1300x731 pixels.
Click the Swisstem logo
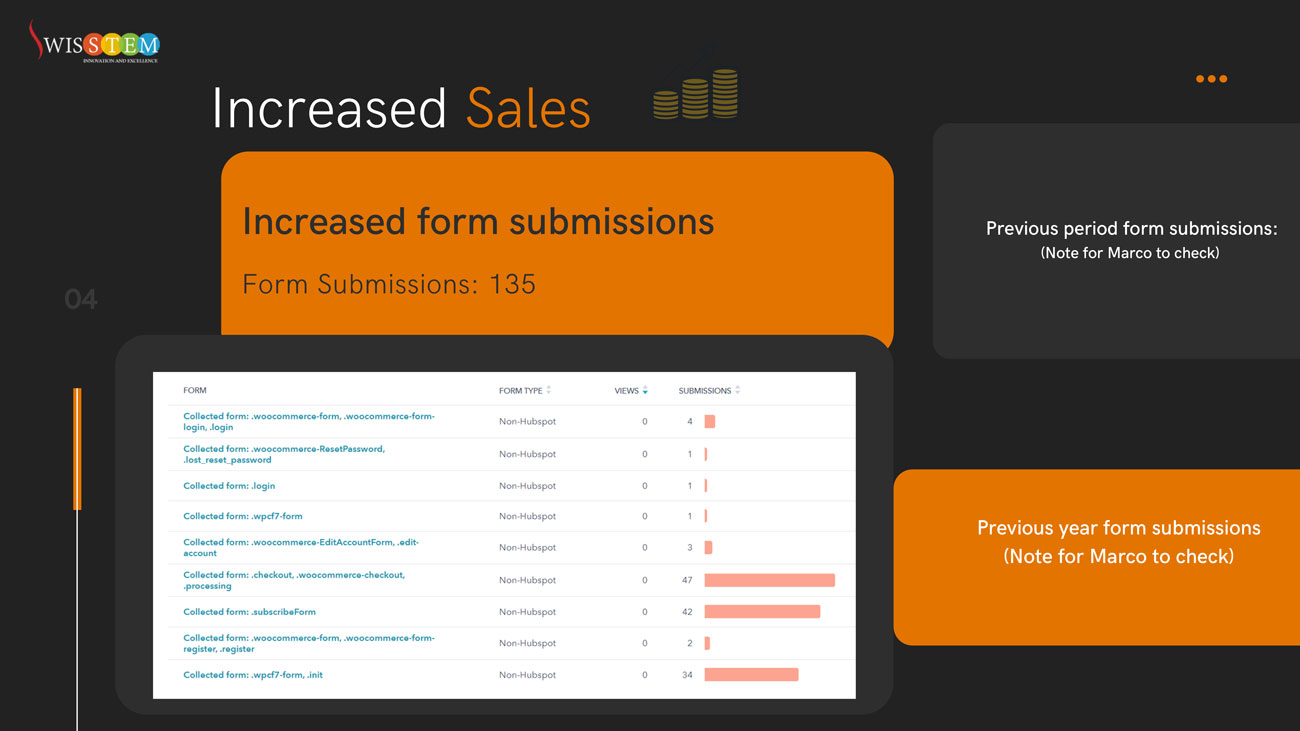tap(93, 43)
